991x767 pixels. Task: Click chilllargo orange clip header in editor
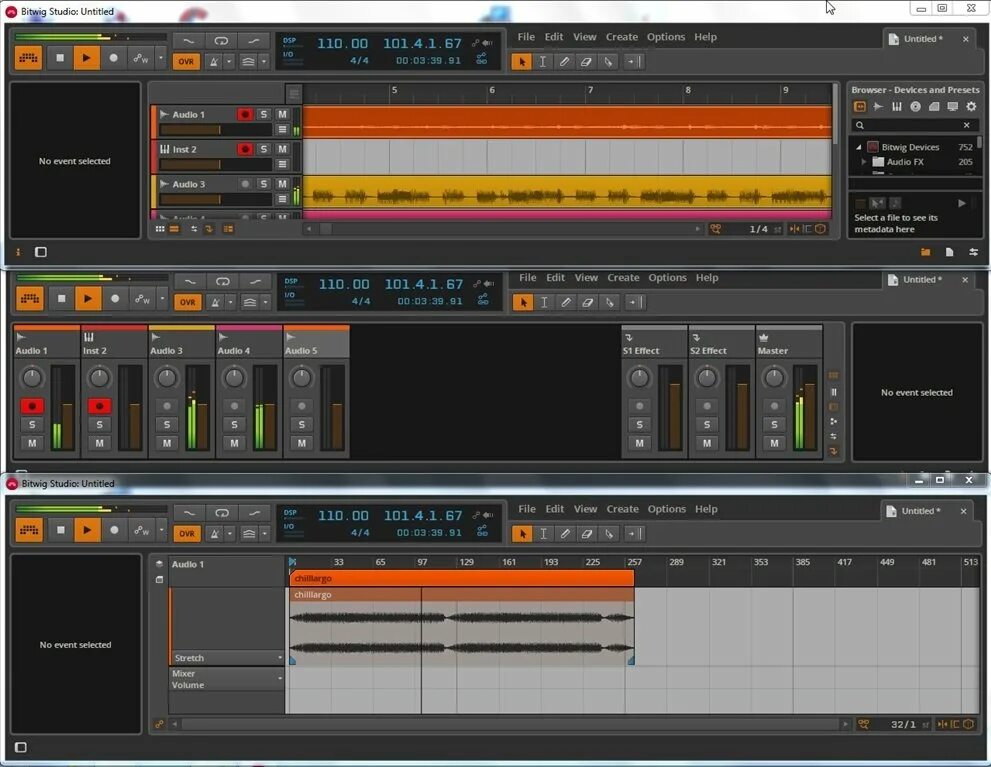[x=461, y=578]
